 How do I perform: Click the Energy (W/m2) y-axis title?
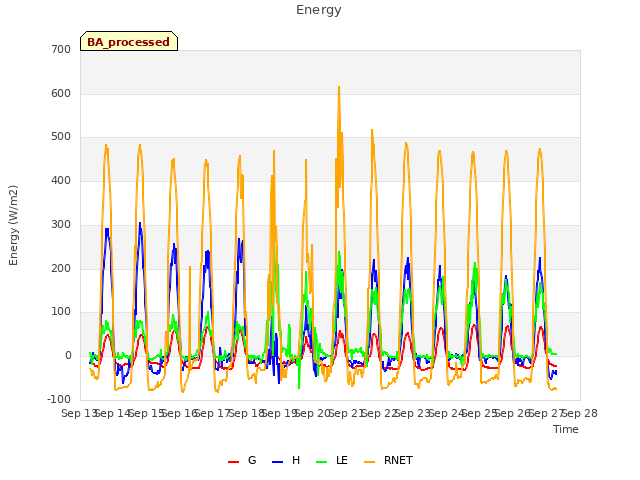[13, 225]
